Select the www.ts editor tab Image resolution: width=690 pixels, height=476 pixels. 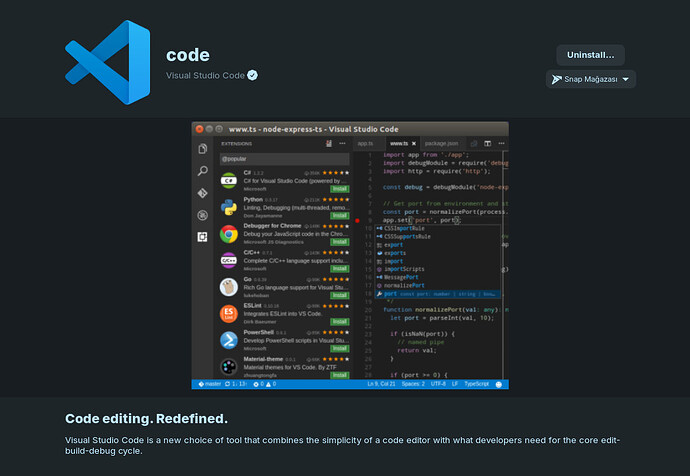(399, 143)
